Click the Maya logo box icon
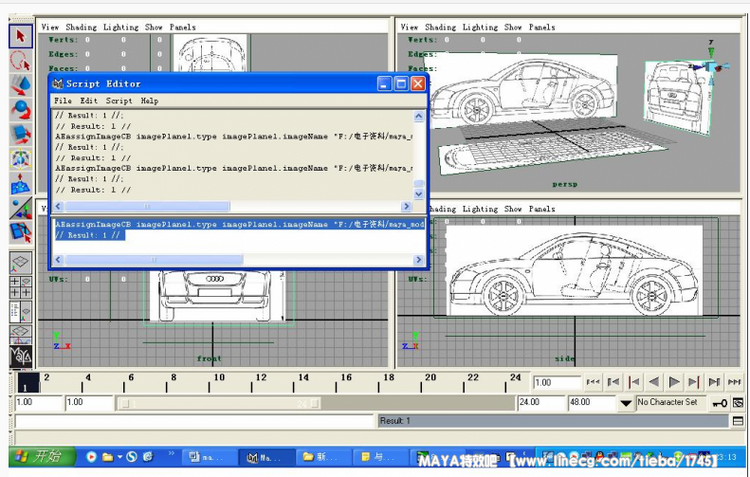750x477 pixels. pos(21,356)
